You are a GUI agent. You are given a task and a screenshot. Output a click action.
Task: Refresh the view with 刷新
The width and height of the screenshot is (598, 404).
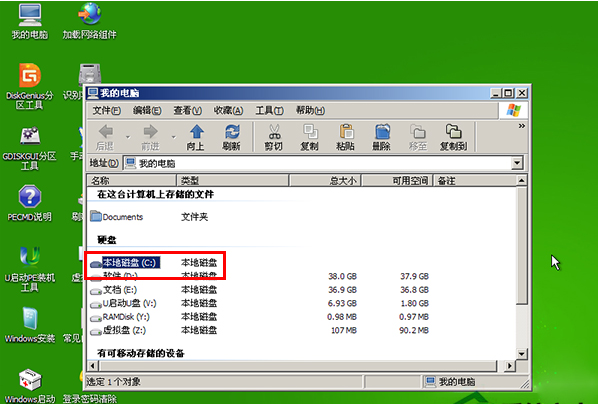tap(232, 137)
